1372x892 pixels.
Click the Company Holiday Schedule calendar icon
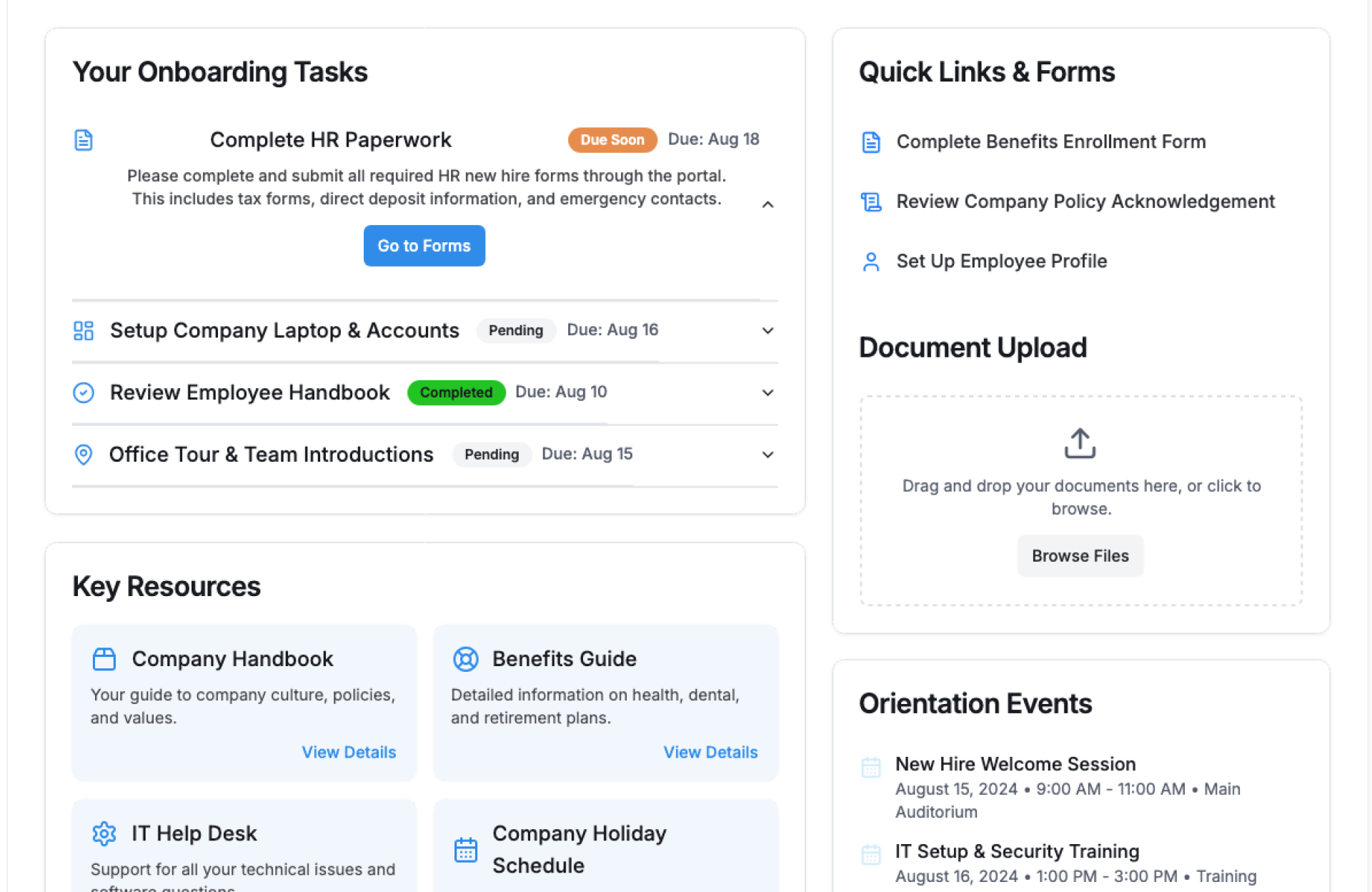(x=465, y=850)
